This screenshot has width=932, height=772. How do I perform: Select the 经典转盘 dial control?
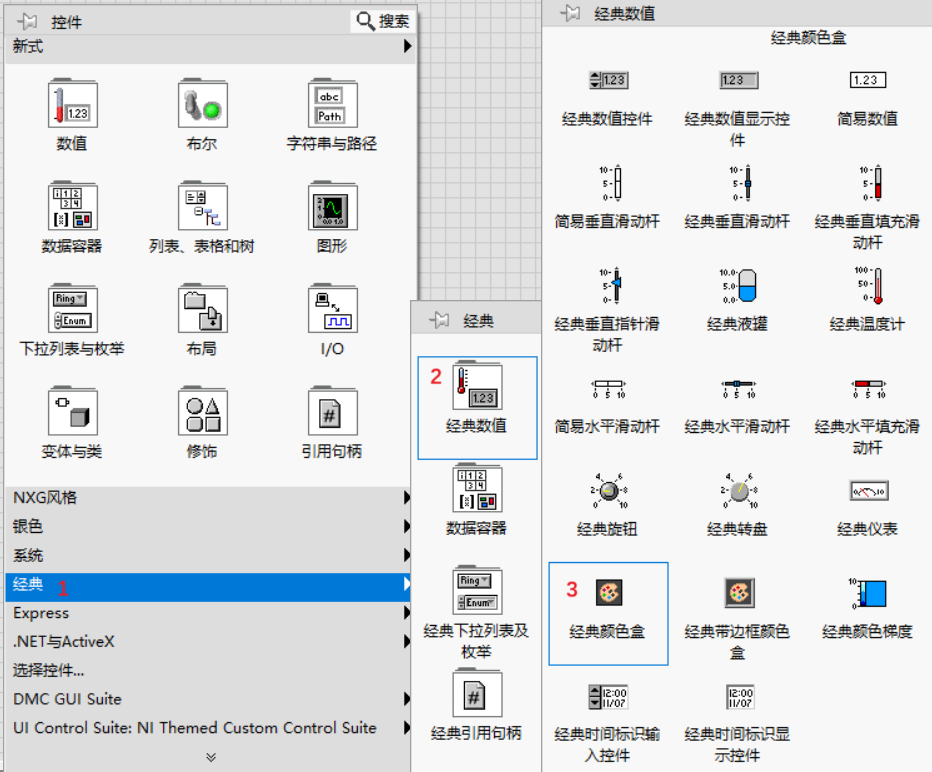click(738, 490)
